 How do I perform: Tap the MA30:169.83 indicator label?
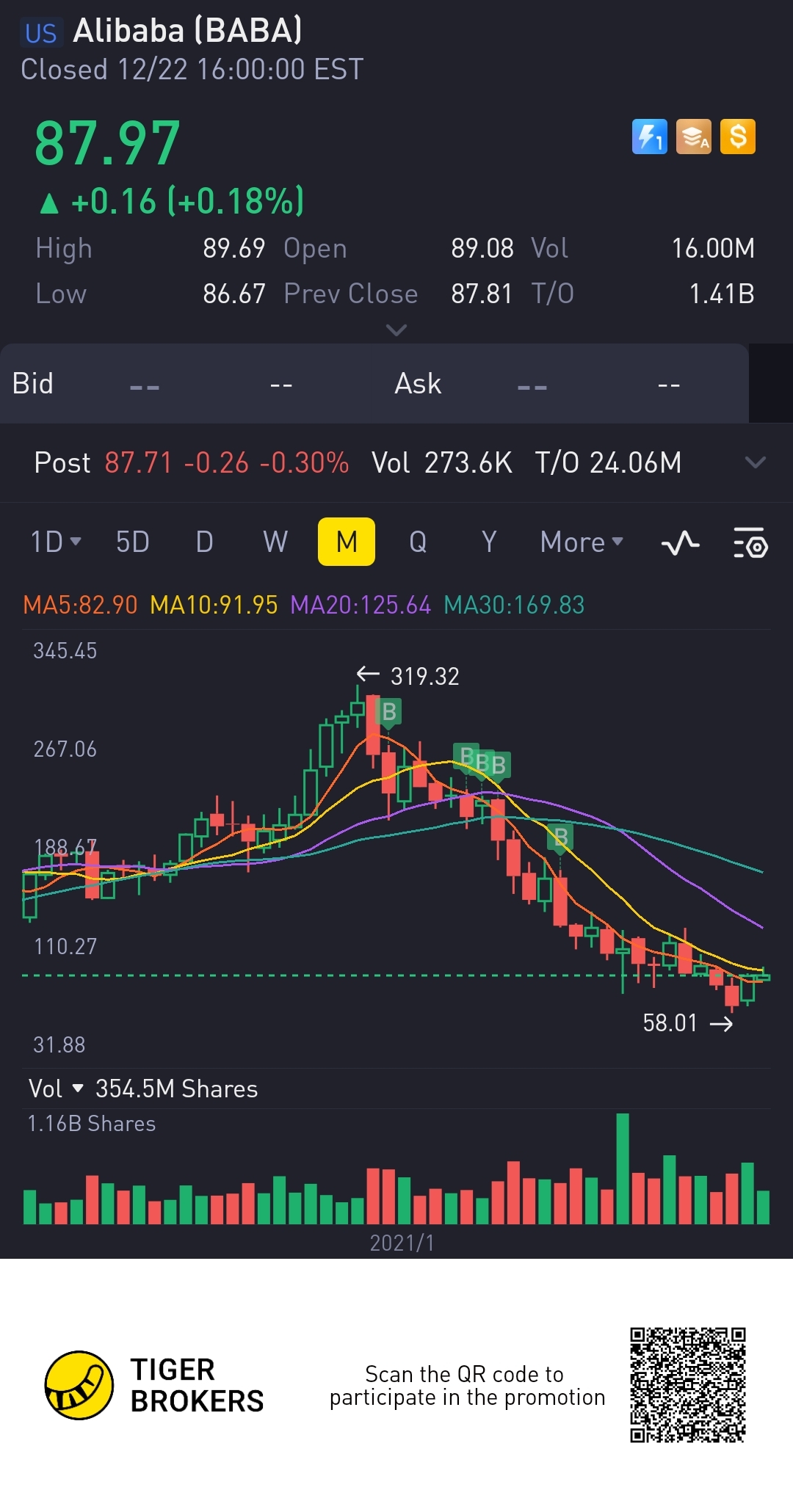[514, 605]
